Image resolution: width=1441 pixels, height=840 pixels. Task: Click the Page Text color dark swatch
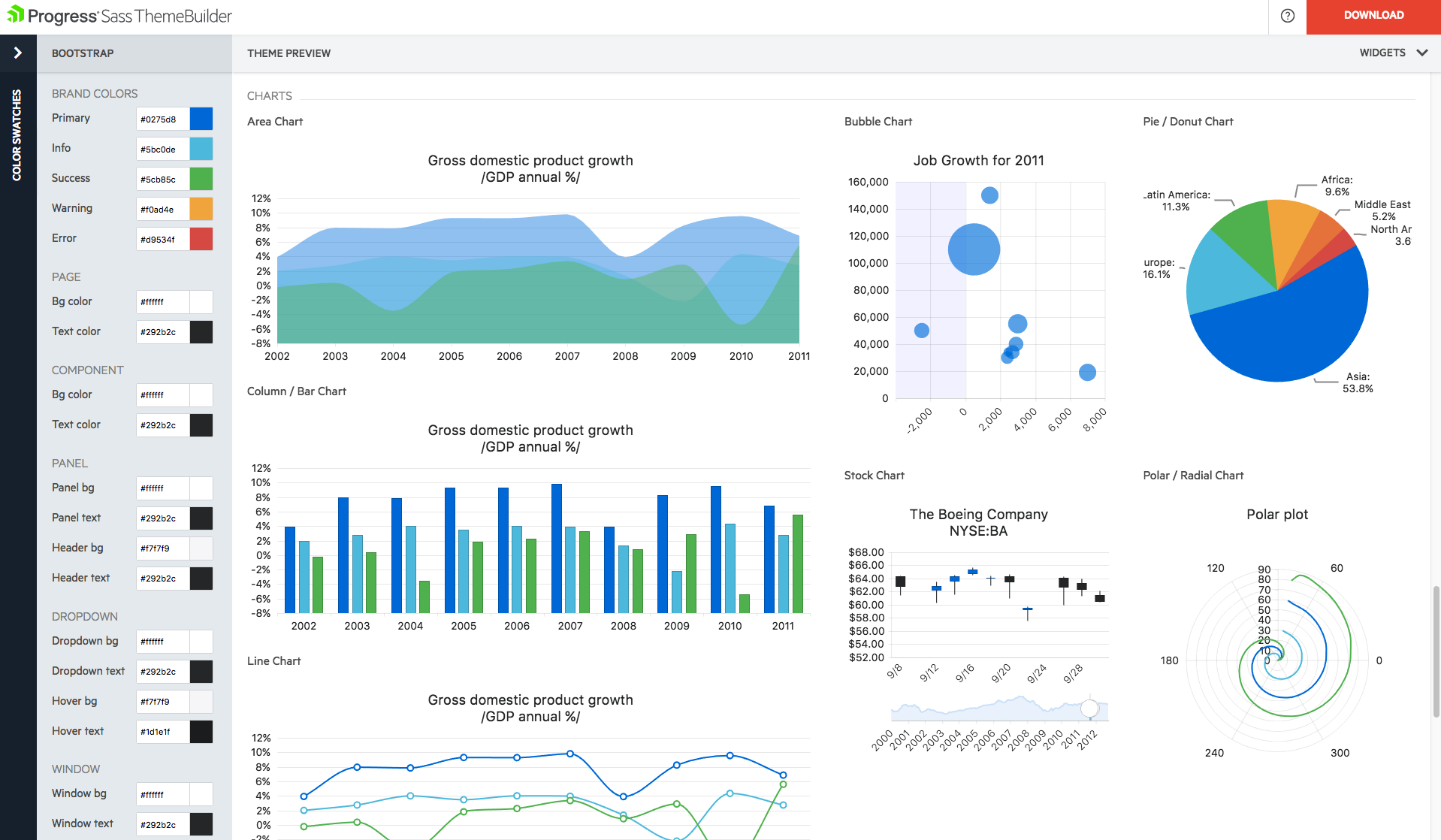(201, 332)
